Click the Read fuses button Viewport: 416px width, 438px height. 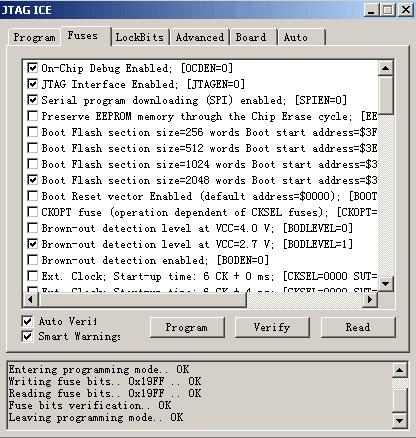click(358, 327)
